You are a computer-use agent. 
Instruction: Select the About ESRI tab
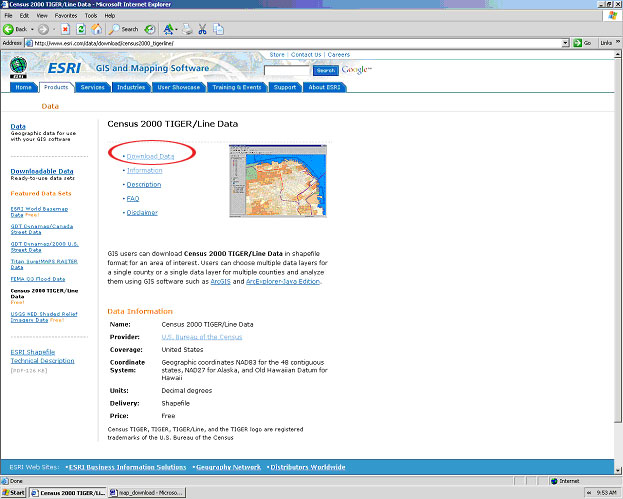(324, 87)
